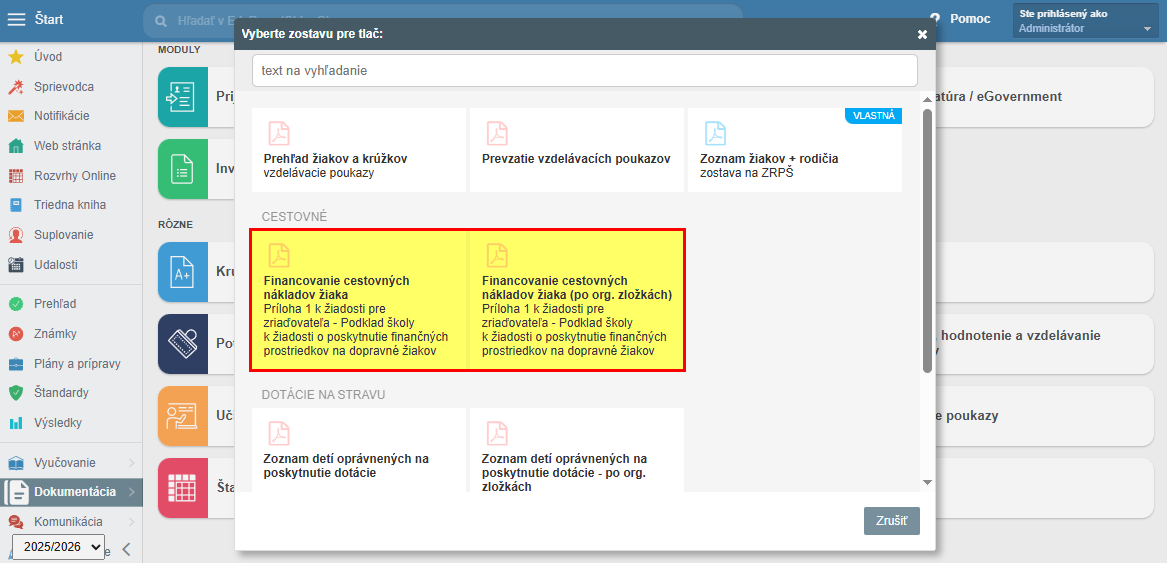The height and width of the screenshot is (563, 1167).
Task: Select Financovanie cestovných nákladov žiaka report
Action: pos(359,301)
